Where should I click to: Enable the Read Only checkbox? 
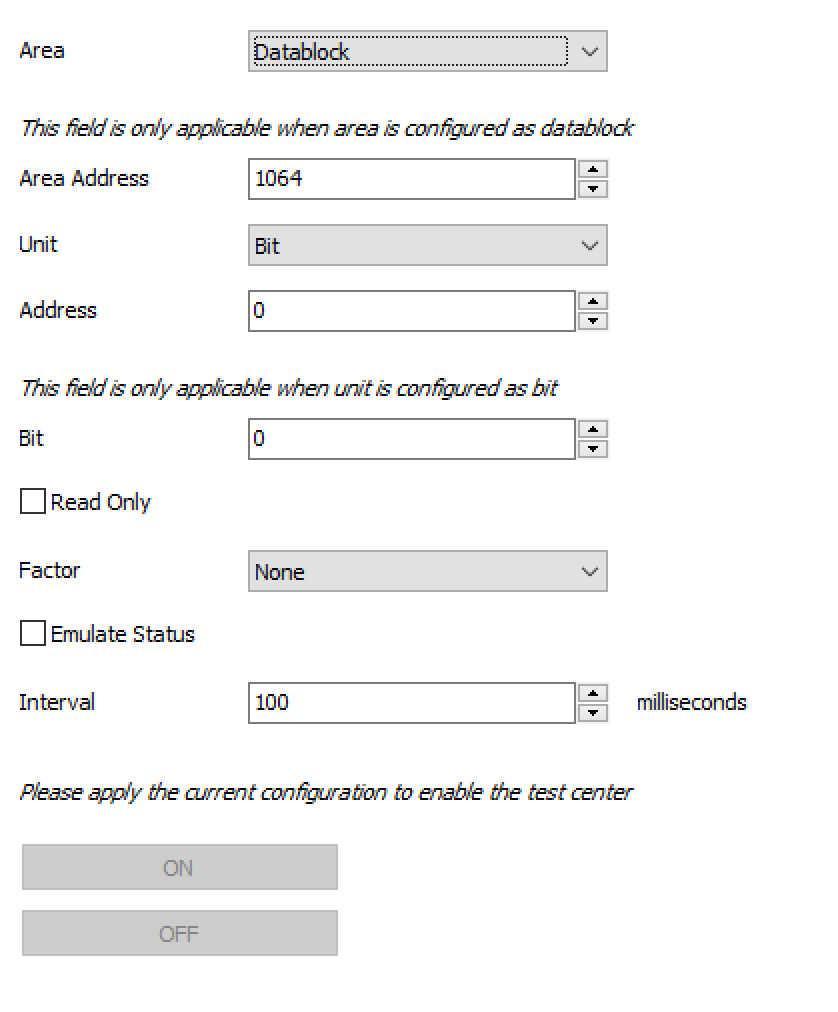(x=33, y=501)
